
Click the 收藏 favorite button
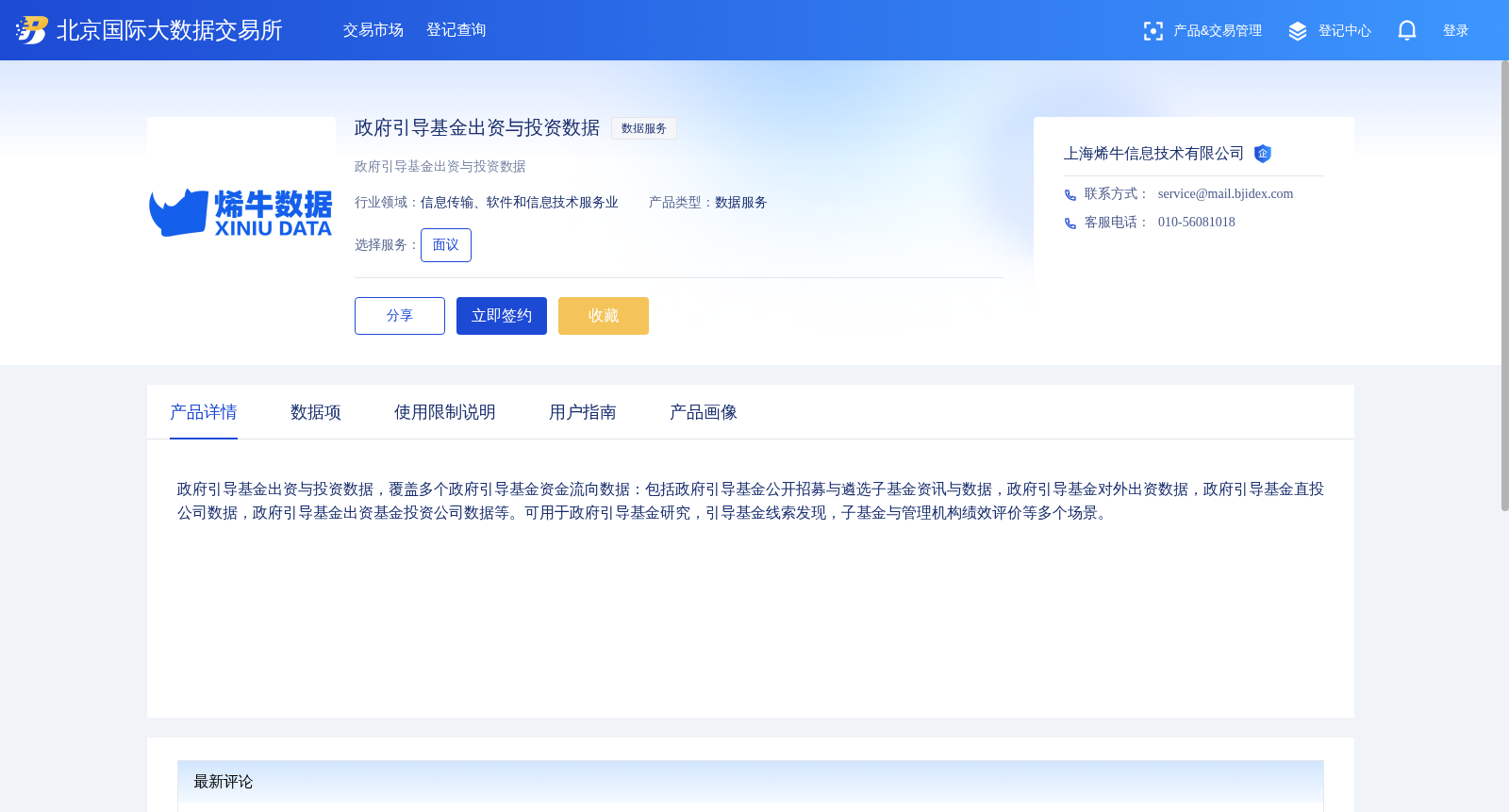pyautogui.click(x=604, y=316)
